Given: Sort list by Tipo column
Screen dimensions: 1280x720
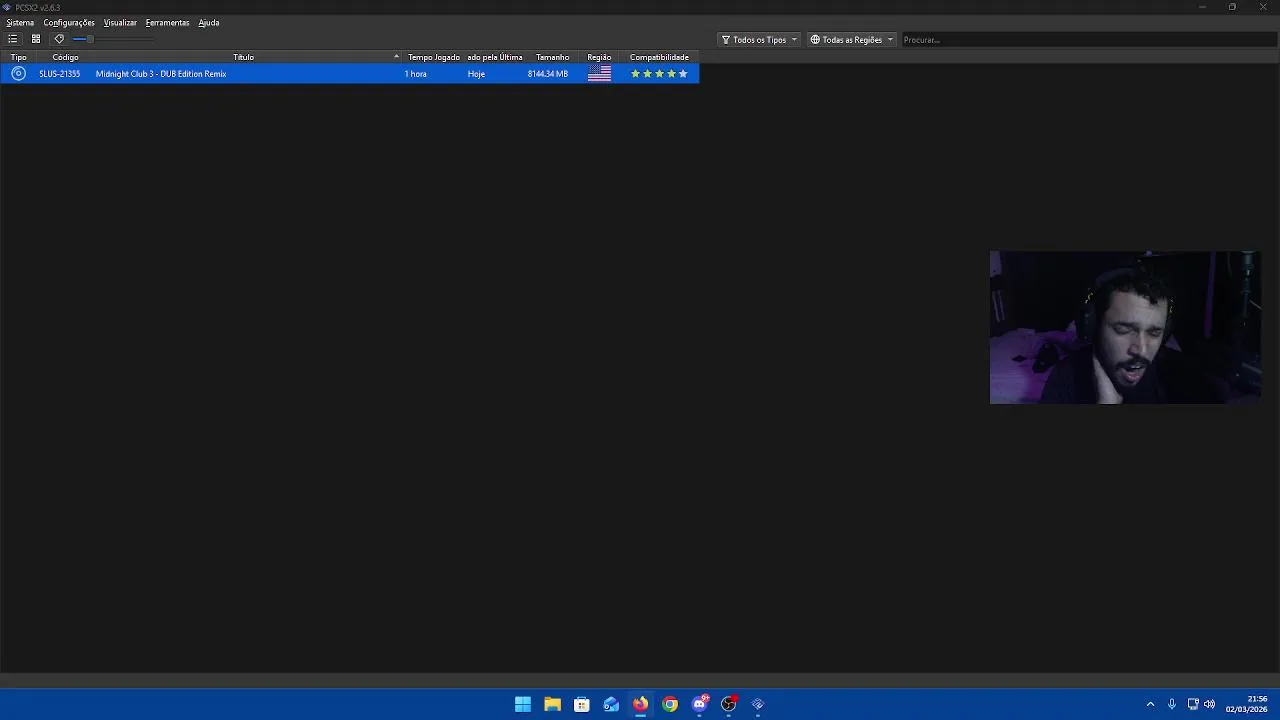Looking at the screenshot, I should [x=18, y=57].
